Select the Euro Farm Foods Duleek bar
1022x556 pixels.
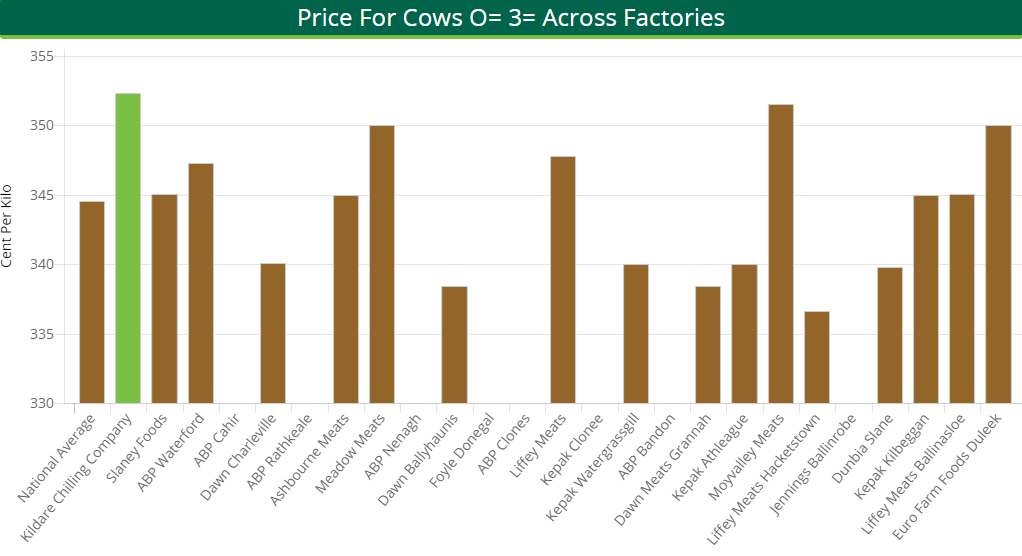(998, 264)
